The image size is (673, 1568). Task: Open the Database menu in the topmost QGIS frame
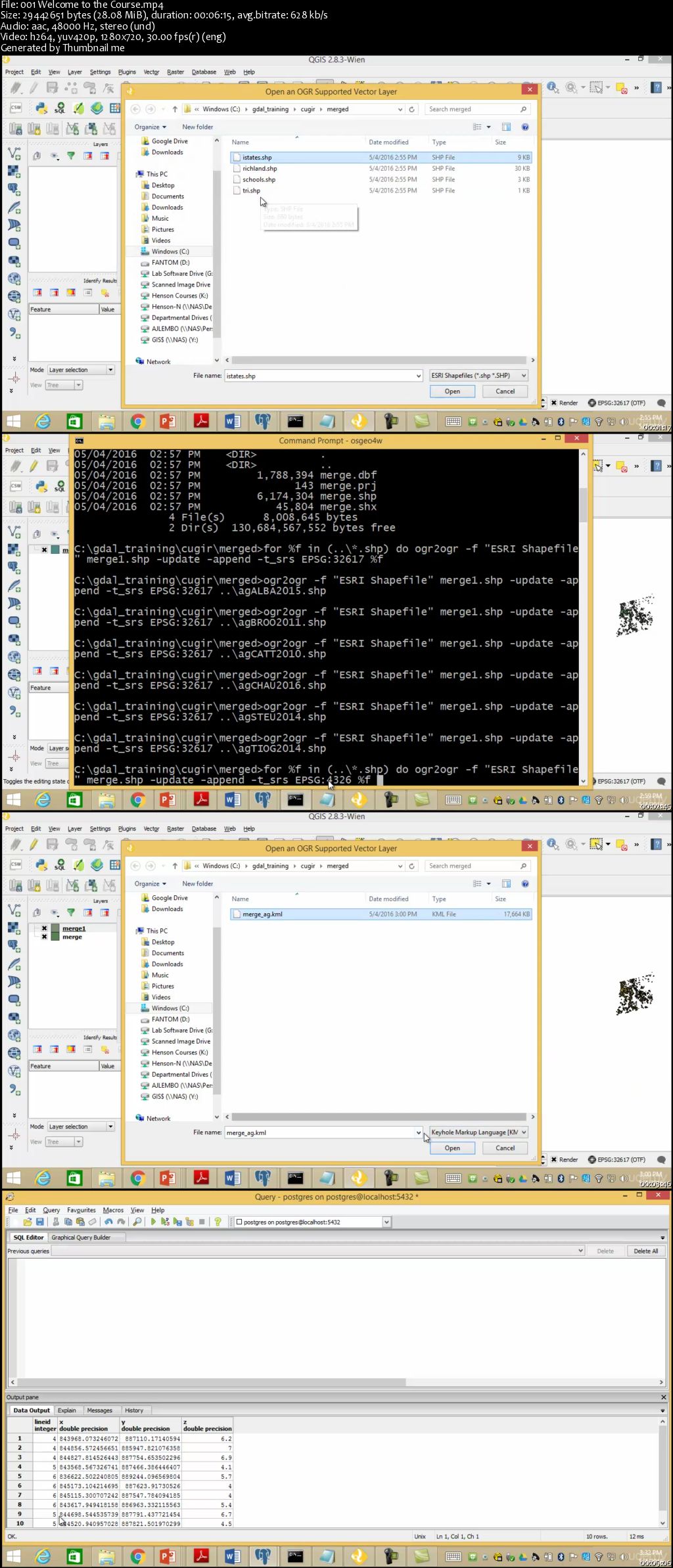point(204,72)
